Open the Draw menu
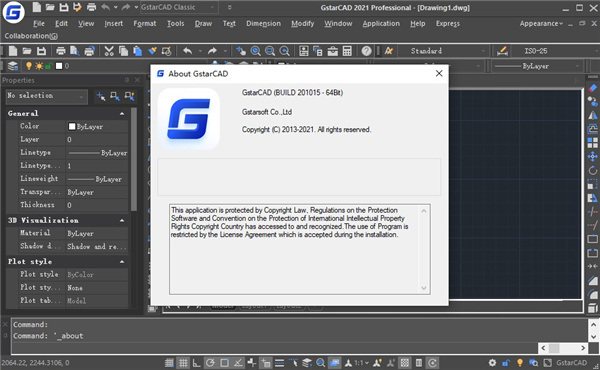Image resolution: width=600 pixels, height=370 pixels. click(203, 24)
